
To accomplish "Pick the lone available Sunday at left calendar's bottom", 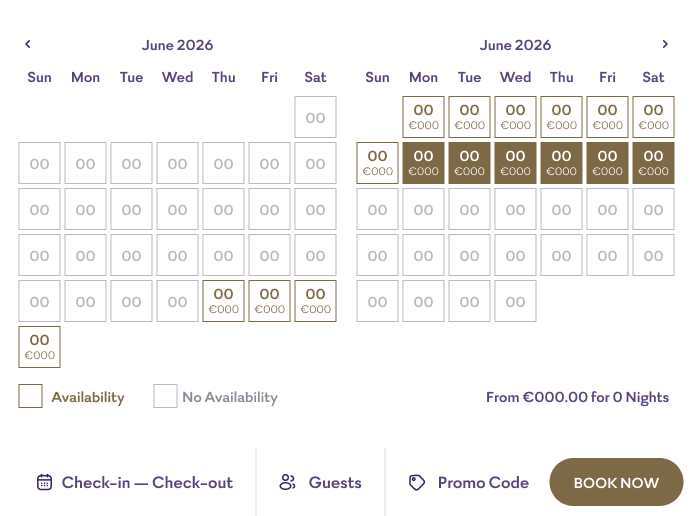I will (x=39, y=347).
